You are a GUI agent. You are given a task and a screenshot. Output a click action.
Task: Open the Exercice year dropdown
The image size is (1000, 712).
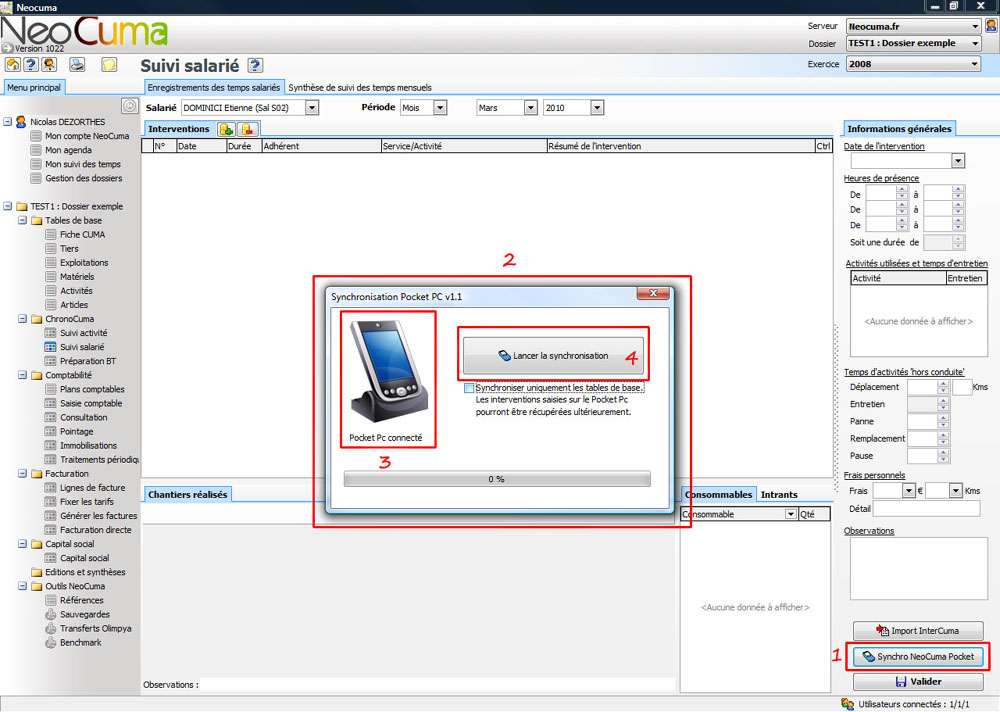(974, 64)
